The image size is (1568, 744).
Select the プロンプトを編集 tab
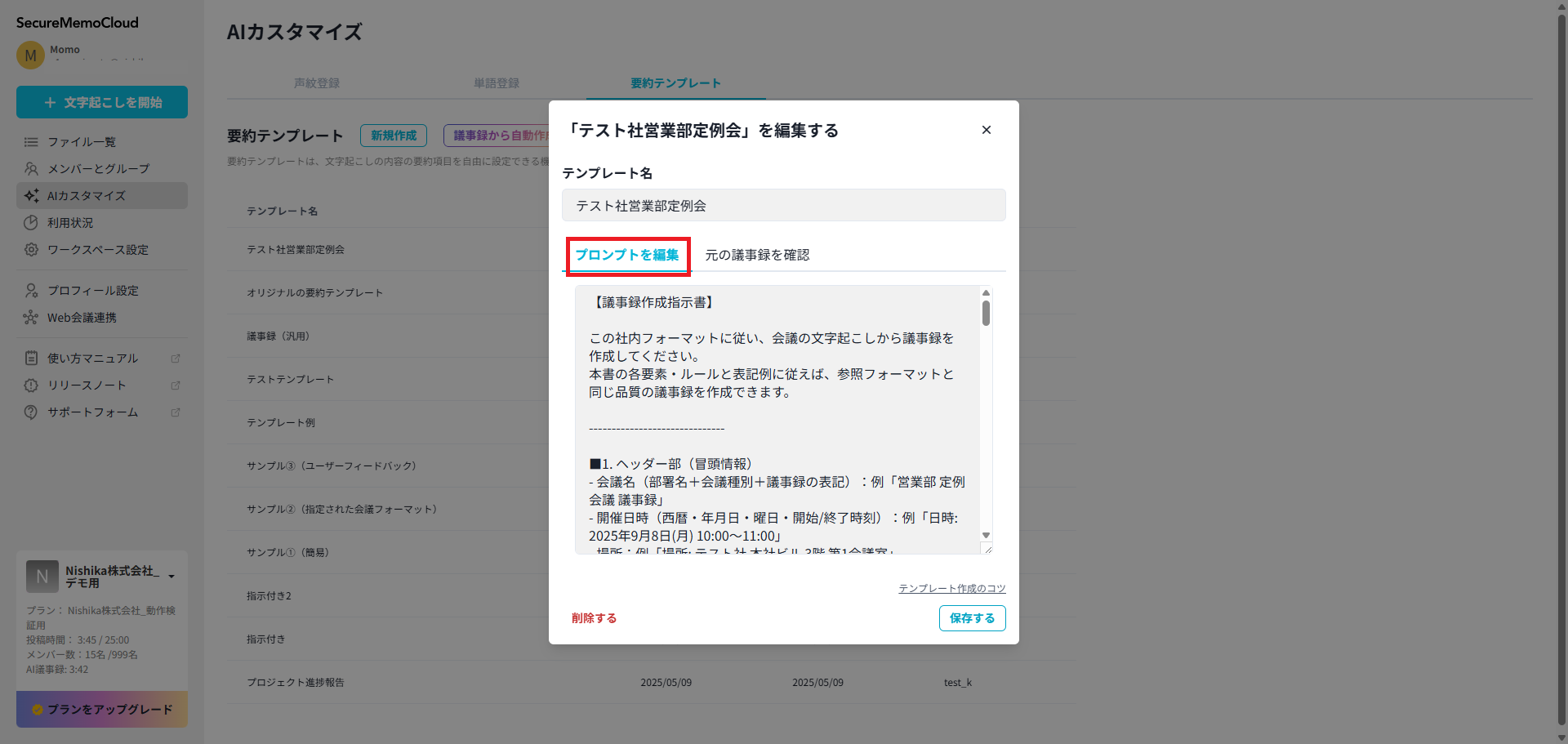627,255
